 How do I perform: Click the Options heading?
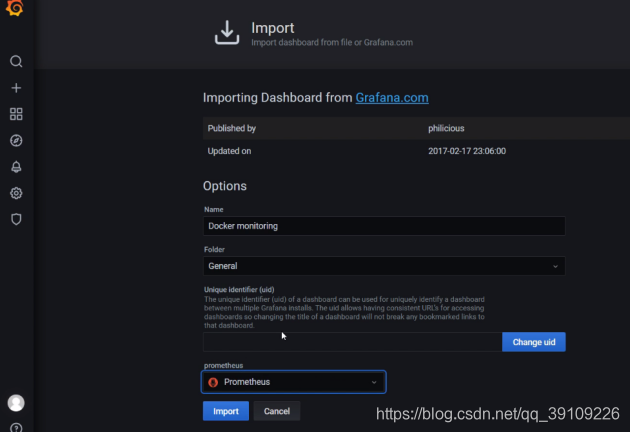225,186
